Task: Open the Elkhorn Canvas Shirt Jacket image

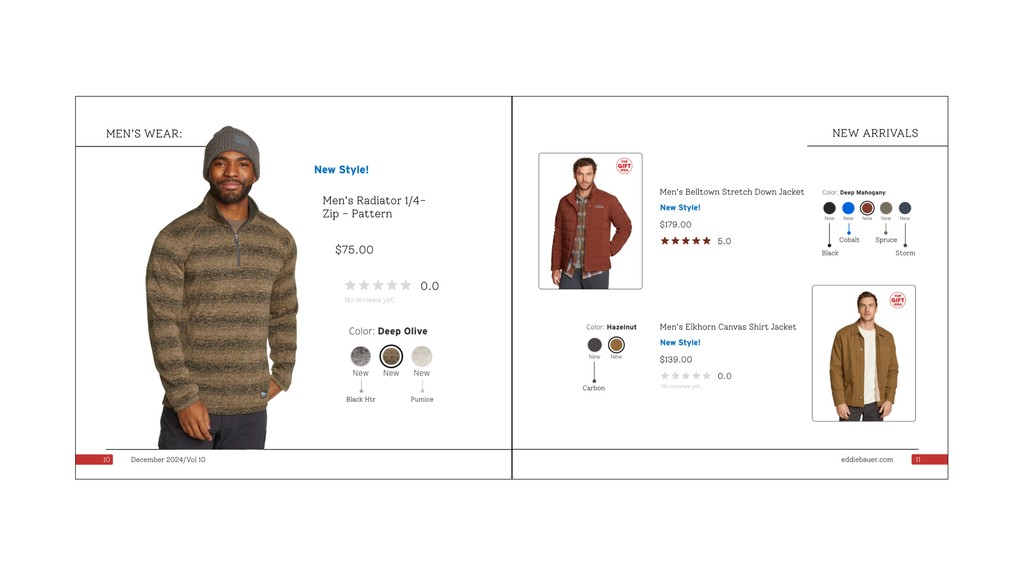Action: pyautogui.click(x=864, y=353)
